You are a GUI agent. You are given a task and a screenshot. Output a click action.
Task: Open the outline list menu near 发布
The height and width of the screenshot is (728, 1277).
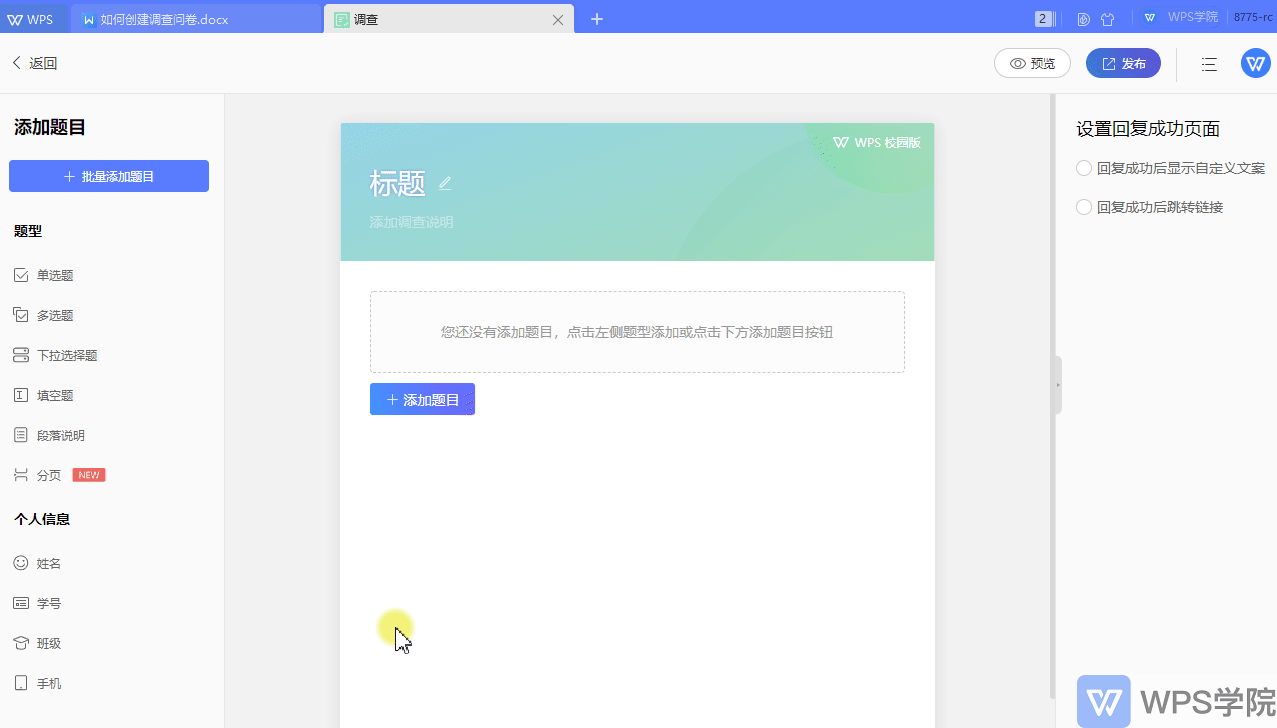click(1208, 63)
